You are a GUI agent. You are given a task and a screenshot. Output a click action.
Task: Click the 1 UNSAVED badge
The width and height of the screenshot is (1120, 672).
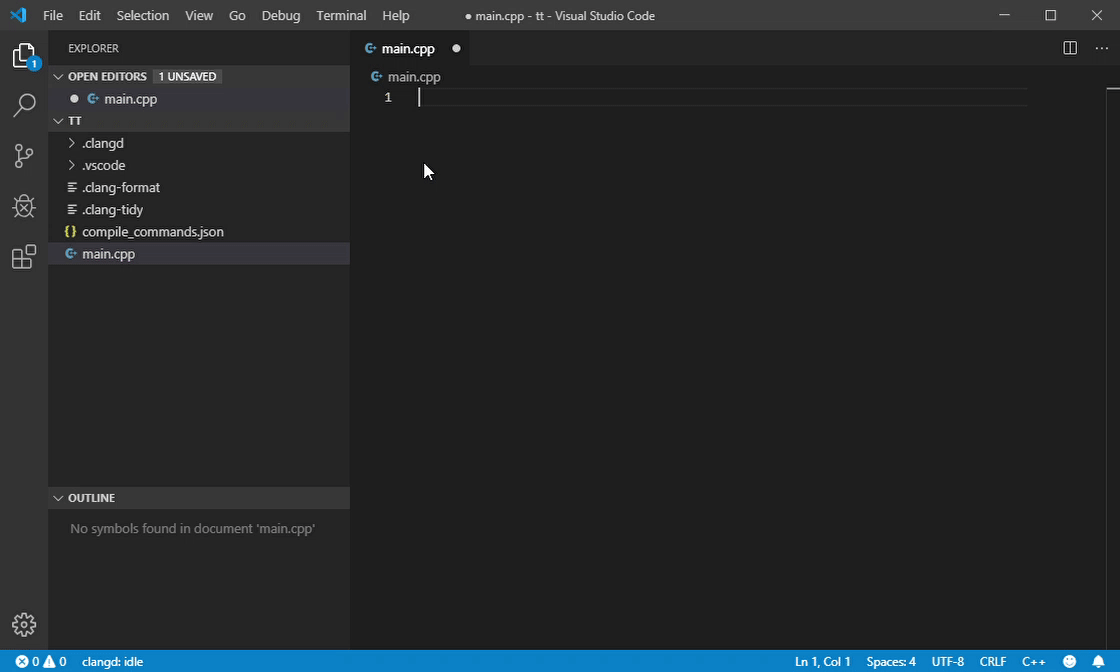coord(187,76)
